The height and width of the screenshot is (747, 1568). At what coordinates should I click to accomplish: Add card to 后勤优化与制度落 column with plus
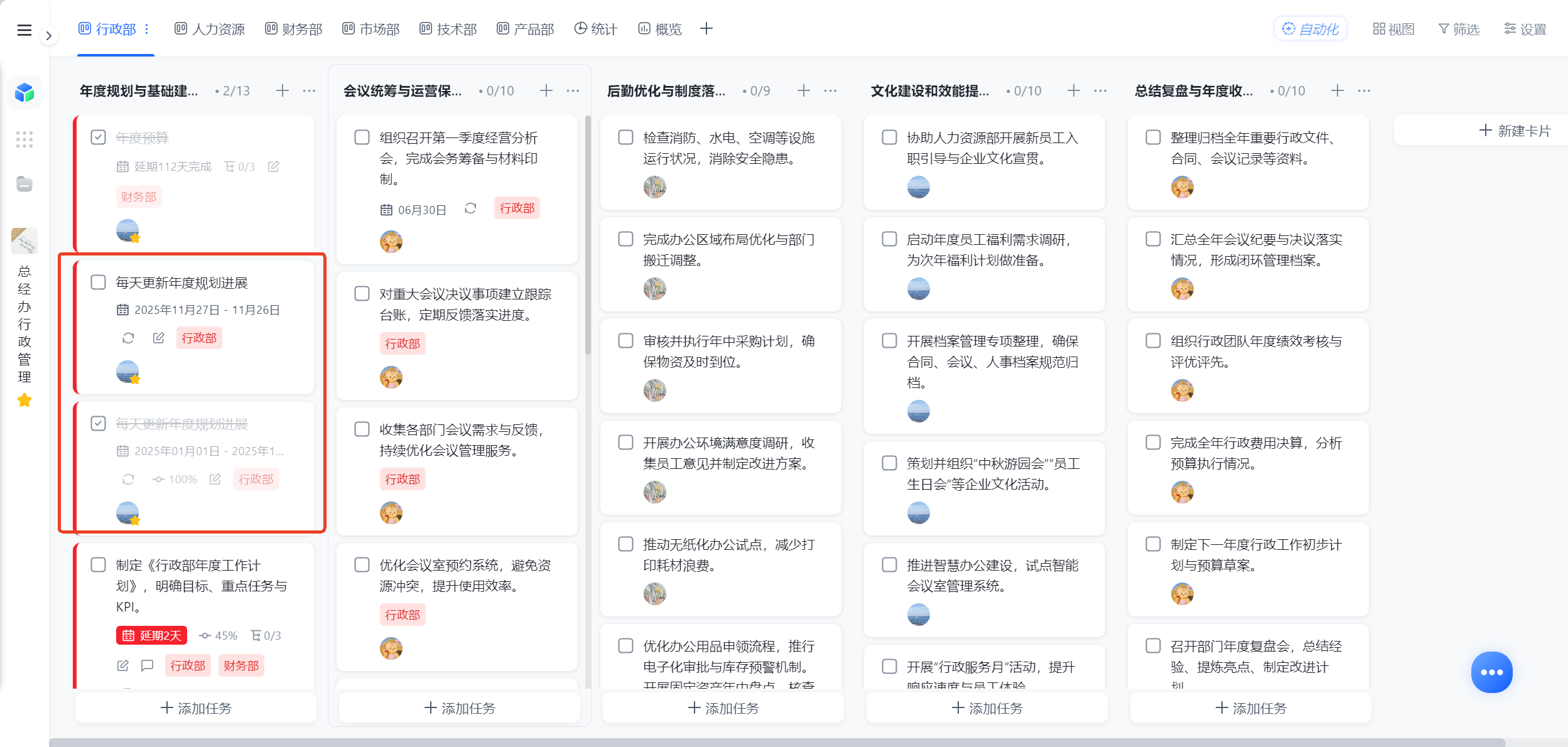[804, 90]
